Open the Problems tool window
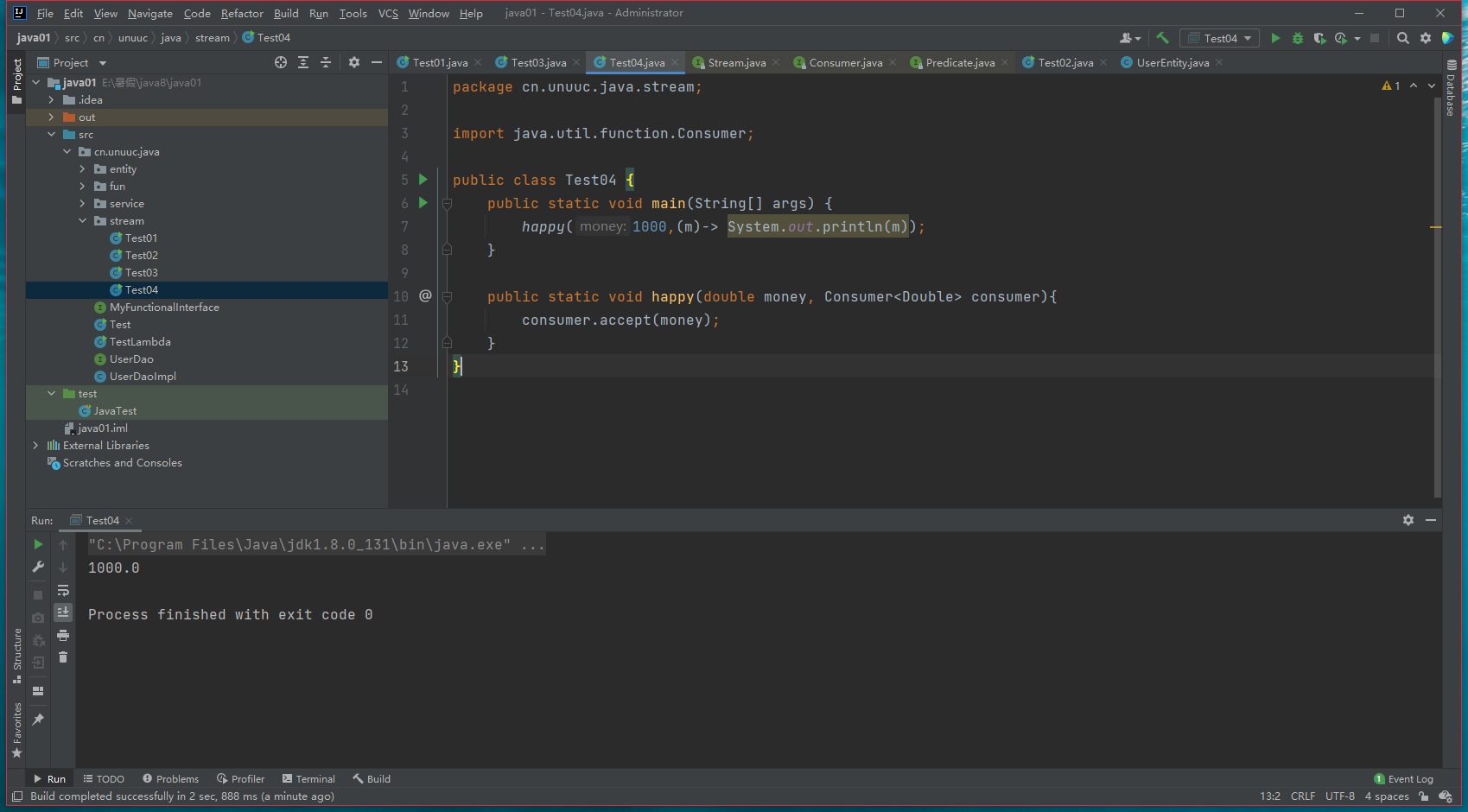Image resolution: width=1468 pixels, height=812 pixels. pyautogui.click(x=171, y=779)
